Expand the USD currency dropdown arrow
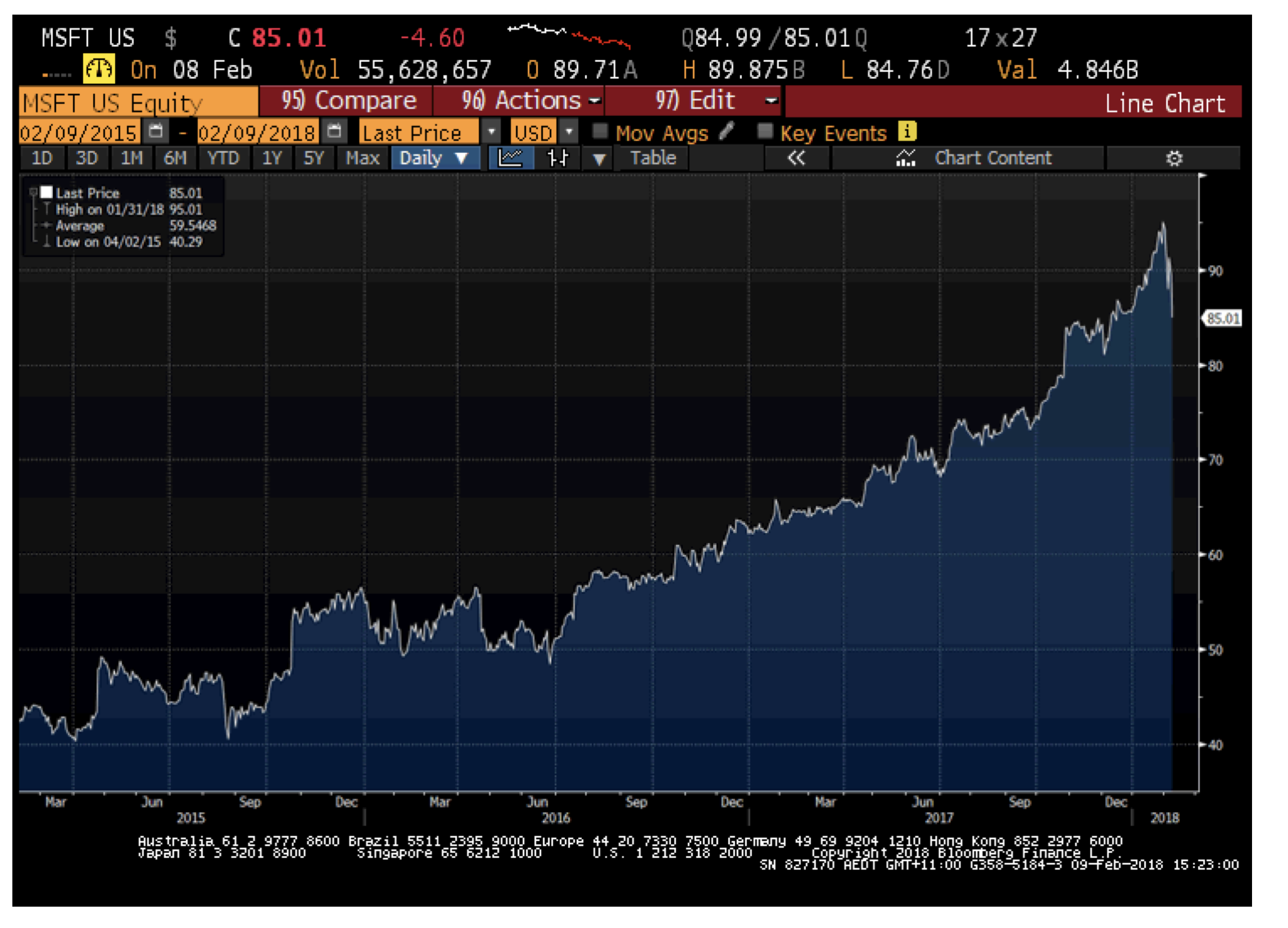 coord(569,131)
